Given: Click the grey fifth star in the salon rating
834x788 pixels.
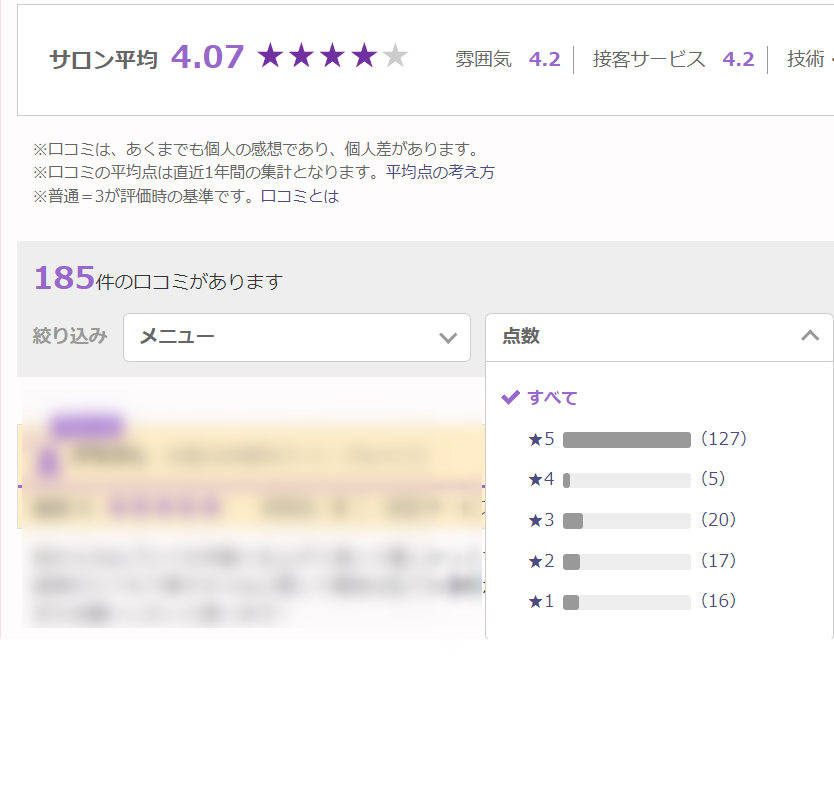Looking at the screenshot, I should coord(395,56).
